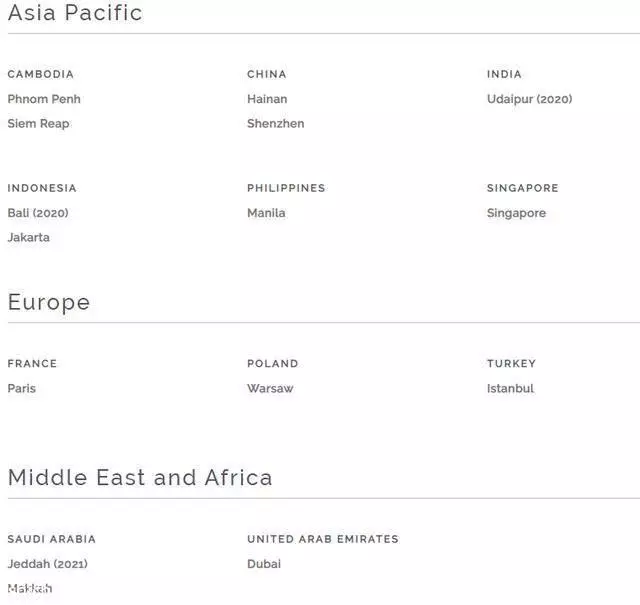Open the Singapore city link
Viewport: 640px width, 605px height.
click(x=516, y=213)
